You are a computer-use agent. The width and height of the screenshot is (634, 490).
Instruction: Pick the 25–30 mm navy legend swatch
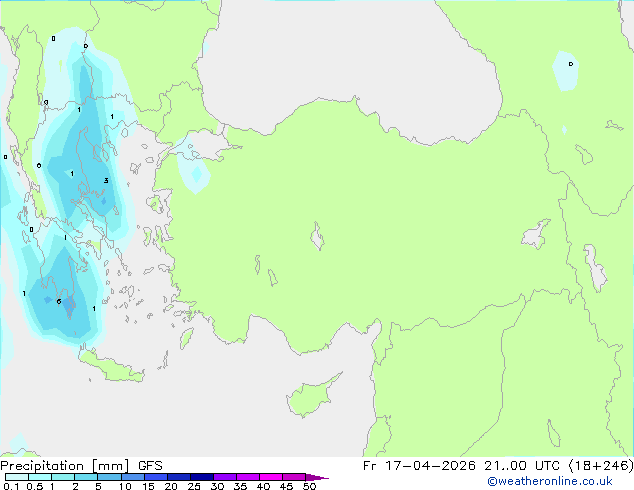click(x=202, y=477)
